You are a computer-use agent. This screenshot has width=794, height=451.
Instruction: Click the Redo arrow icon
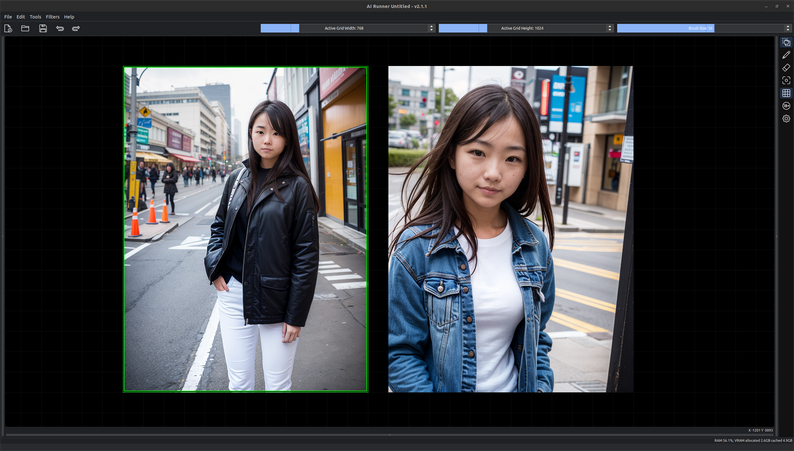76,28
